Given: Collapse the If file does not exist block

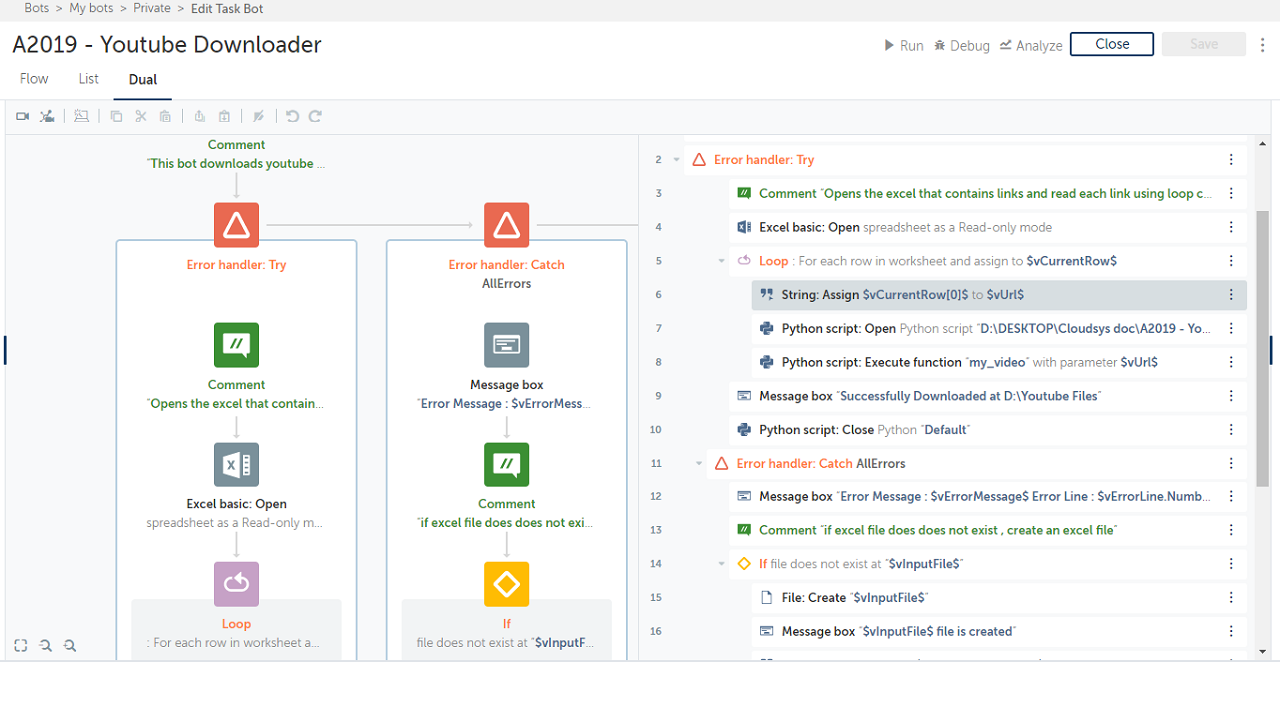Looking at the screenshot, I should click(722, 564).
